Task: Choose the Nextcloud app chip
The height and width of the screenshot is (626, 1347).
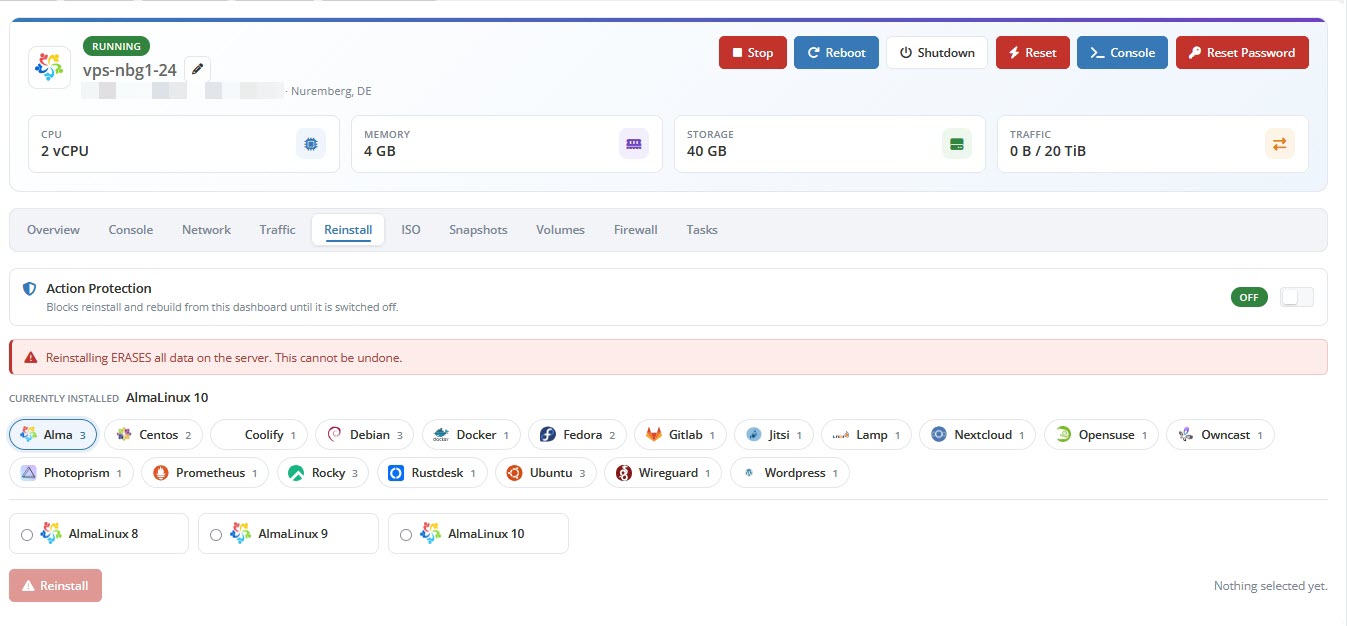Action: pyautogui.click(x=978, y=435)
